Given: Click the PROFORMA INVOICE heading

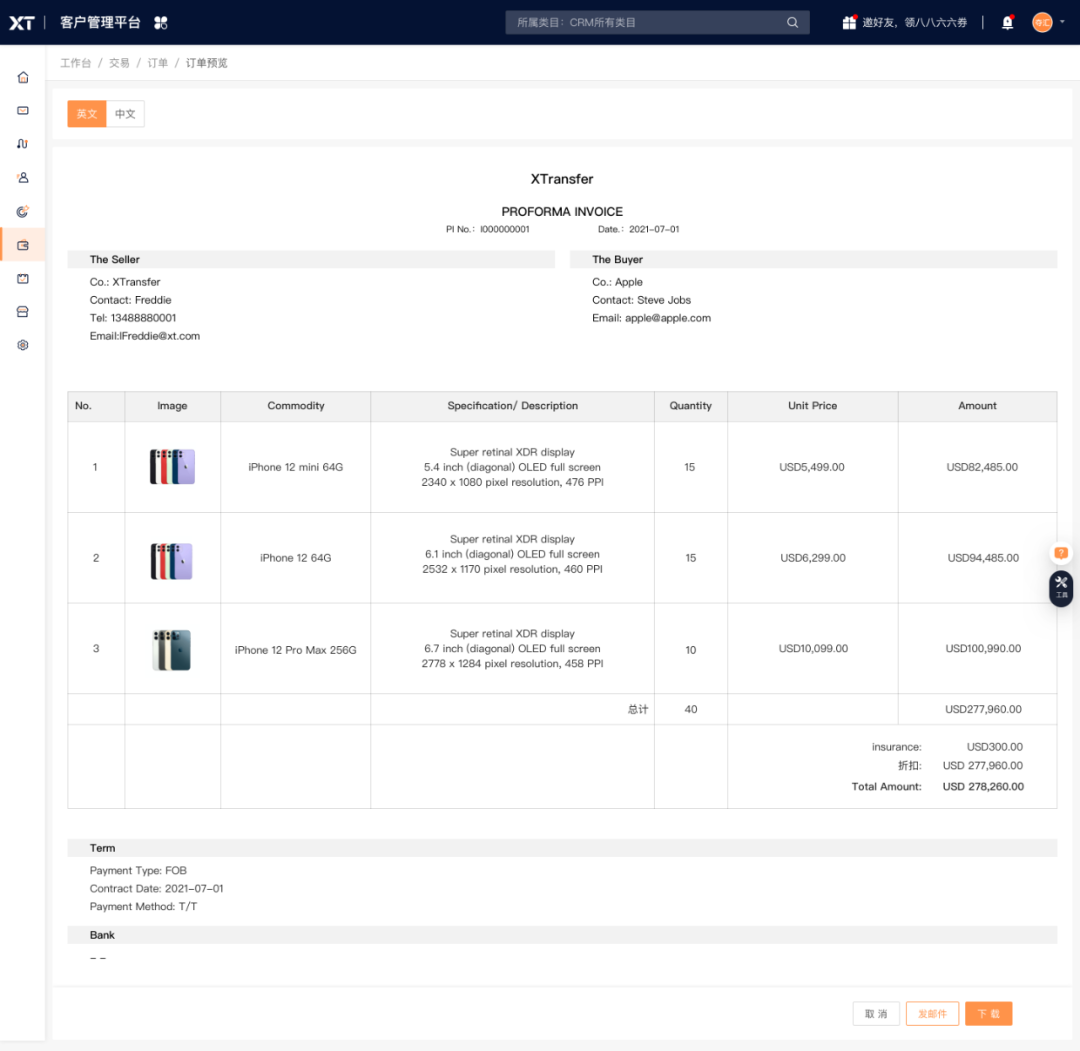Looking at the screenshot, I should (562, 211).
